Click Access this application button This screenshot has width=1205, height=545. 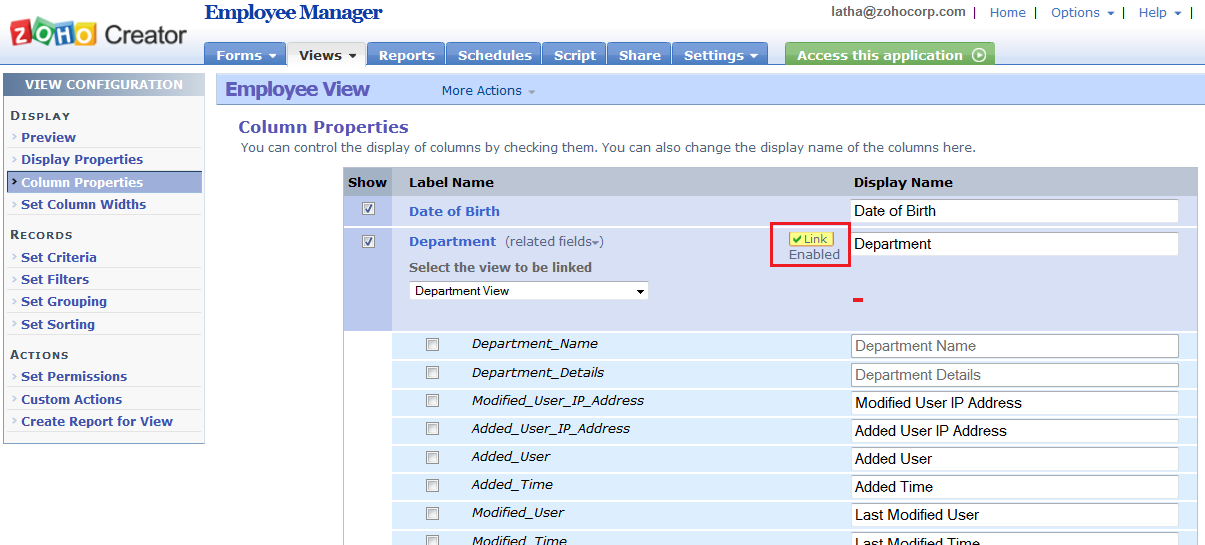(x=890, y=55)
